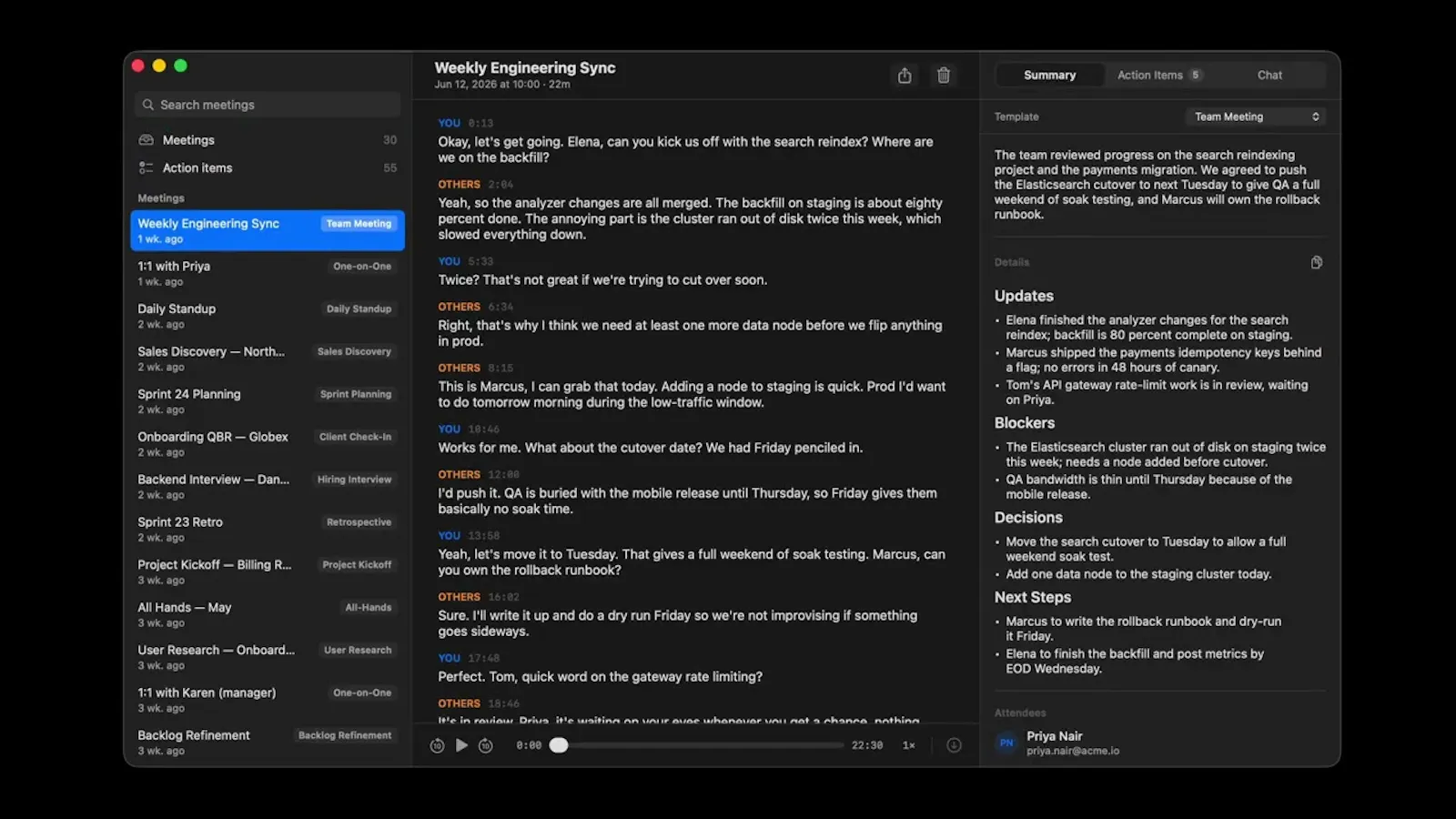Click the Retrospective tag badge

point(359,522)
